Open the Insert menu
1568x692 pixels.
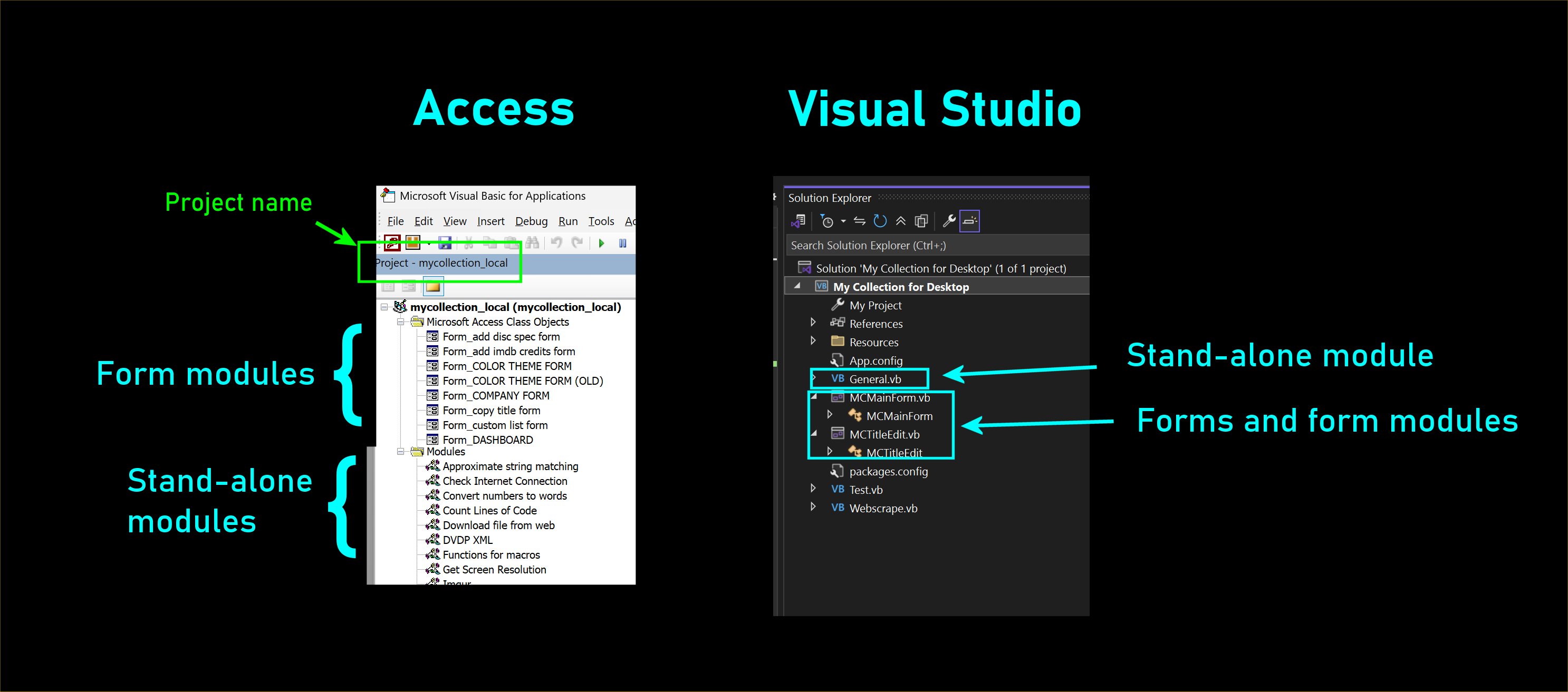490,221
